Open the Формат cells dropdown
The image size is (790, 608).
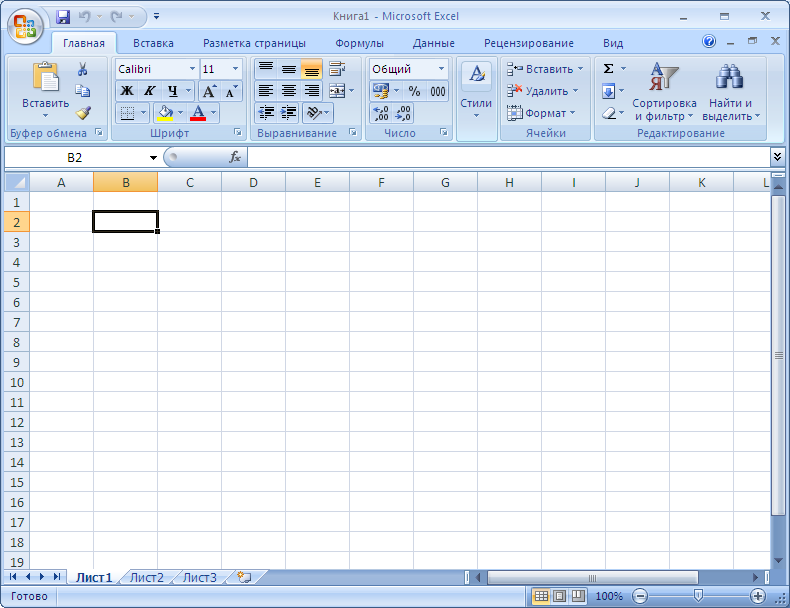point(541,113)
